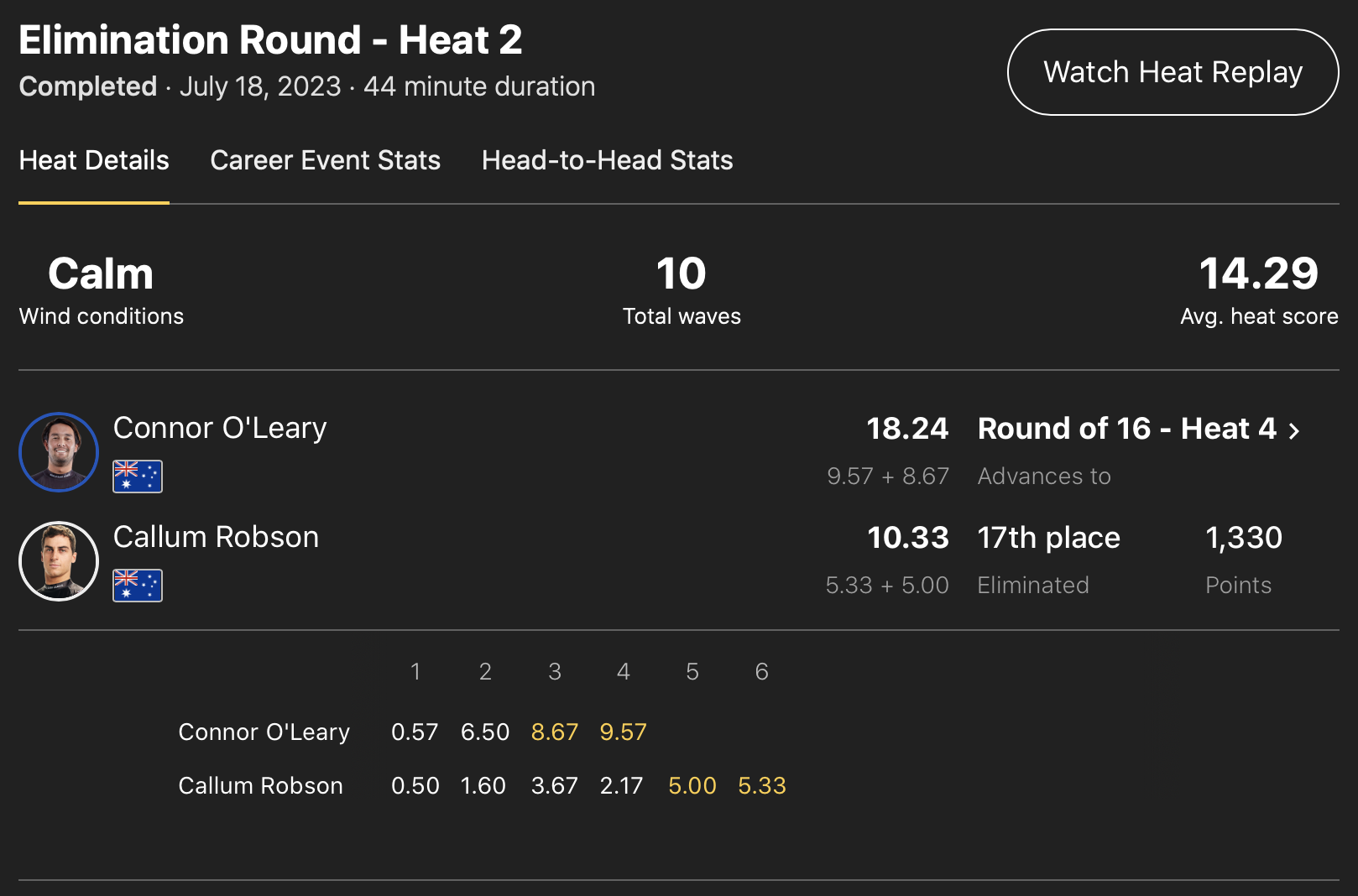
Task: Click Connor O'Leary's 9.57 wave score
Action: point(623,732)
